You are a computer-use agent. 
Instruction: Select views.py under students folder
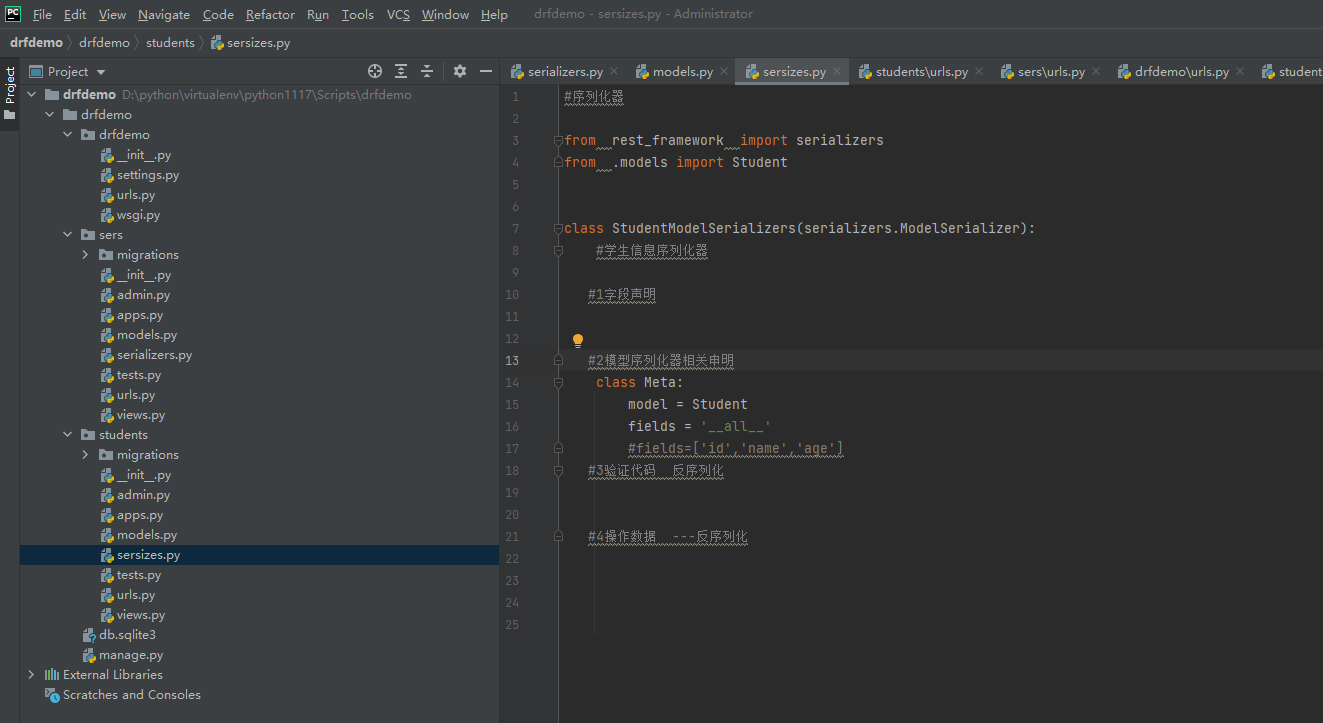point(141,614)
